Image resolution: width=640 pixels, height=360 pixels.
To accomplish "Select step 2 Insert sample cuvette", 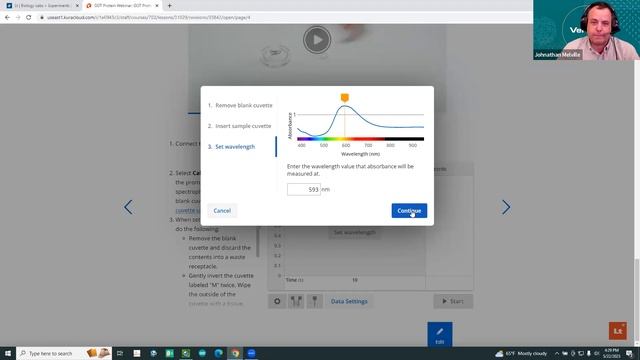I will pos(240,126).
